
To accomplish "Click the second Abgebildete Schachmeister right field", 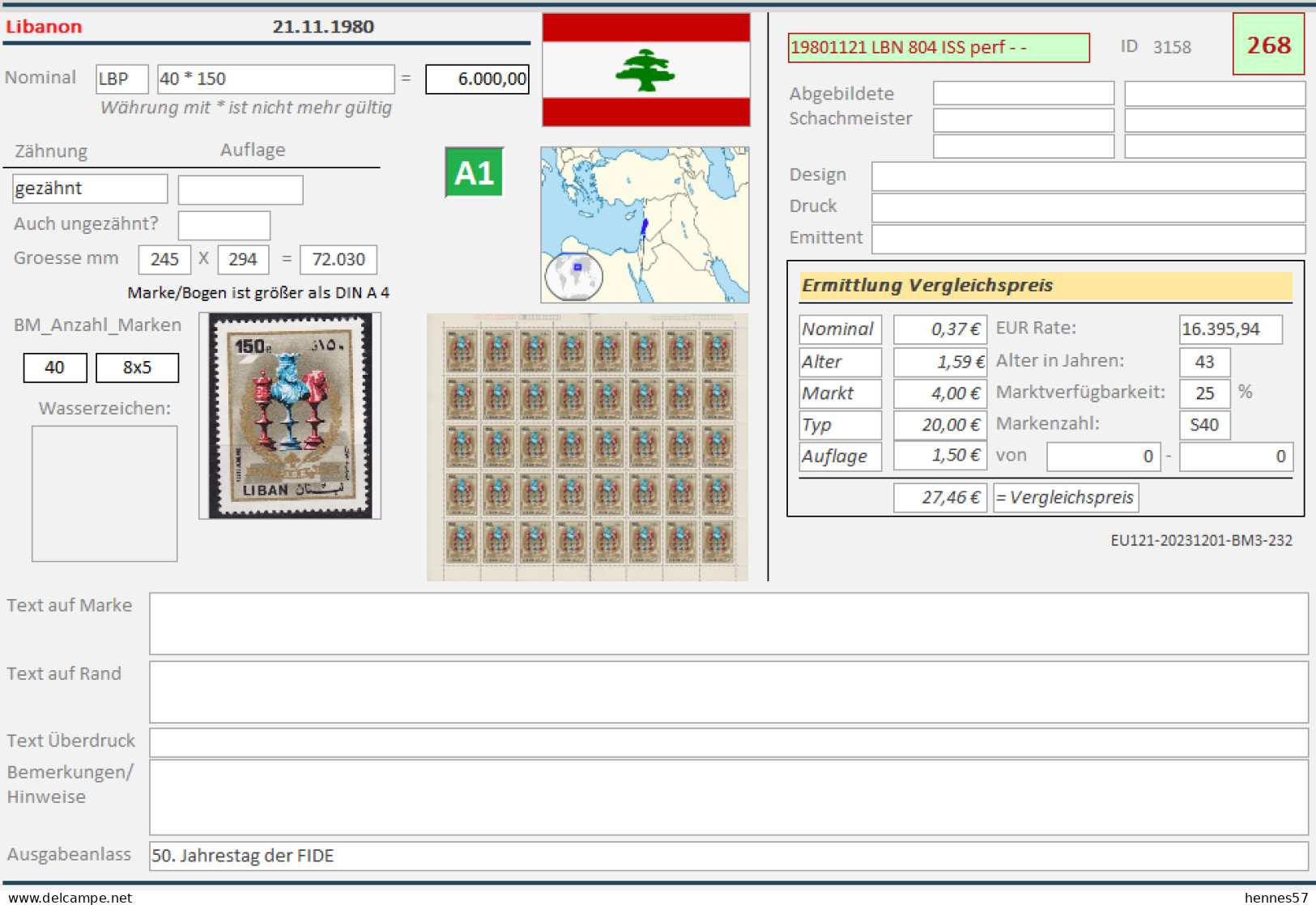I will pos(1215,120).
